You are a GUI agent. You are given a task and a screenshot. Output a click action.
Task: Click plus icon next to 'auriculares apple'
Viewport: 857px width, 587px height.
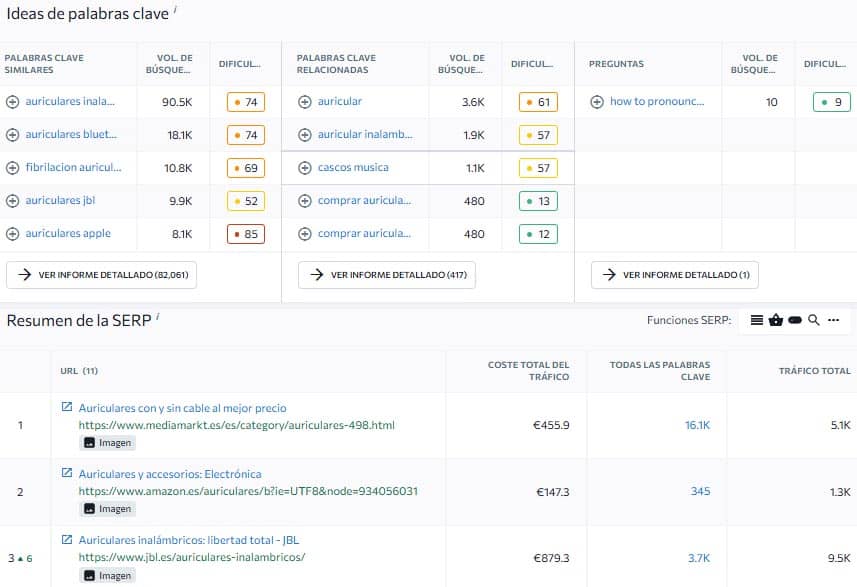coord(12,234)
